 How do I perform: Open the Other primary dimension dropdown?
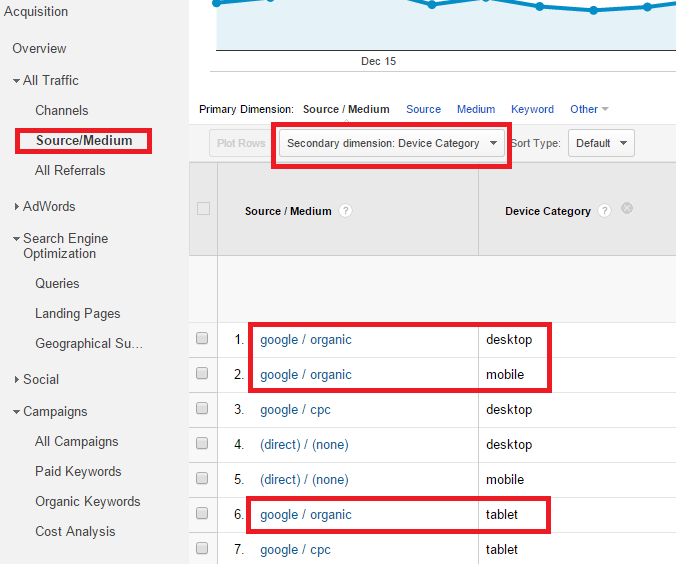(589, 109)
